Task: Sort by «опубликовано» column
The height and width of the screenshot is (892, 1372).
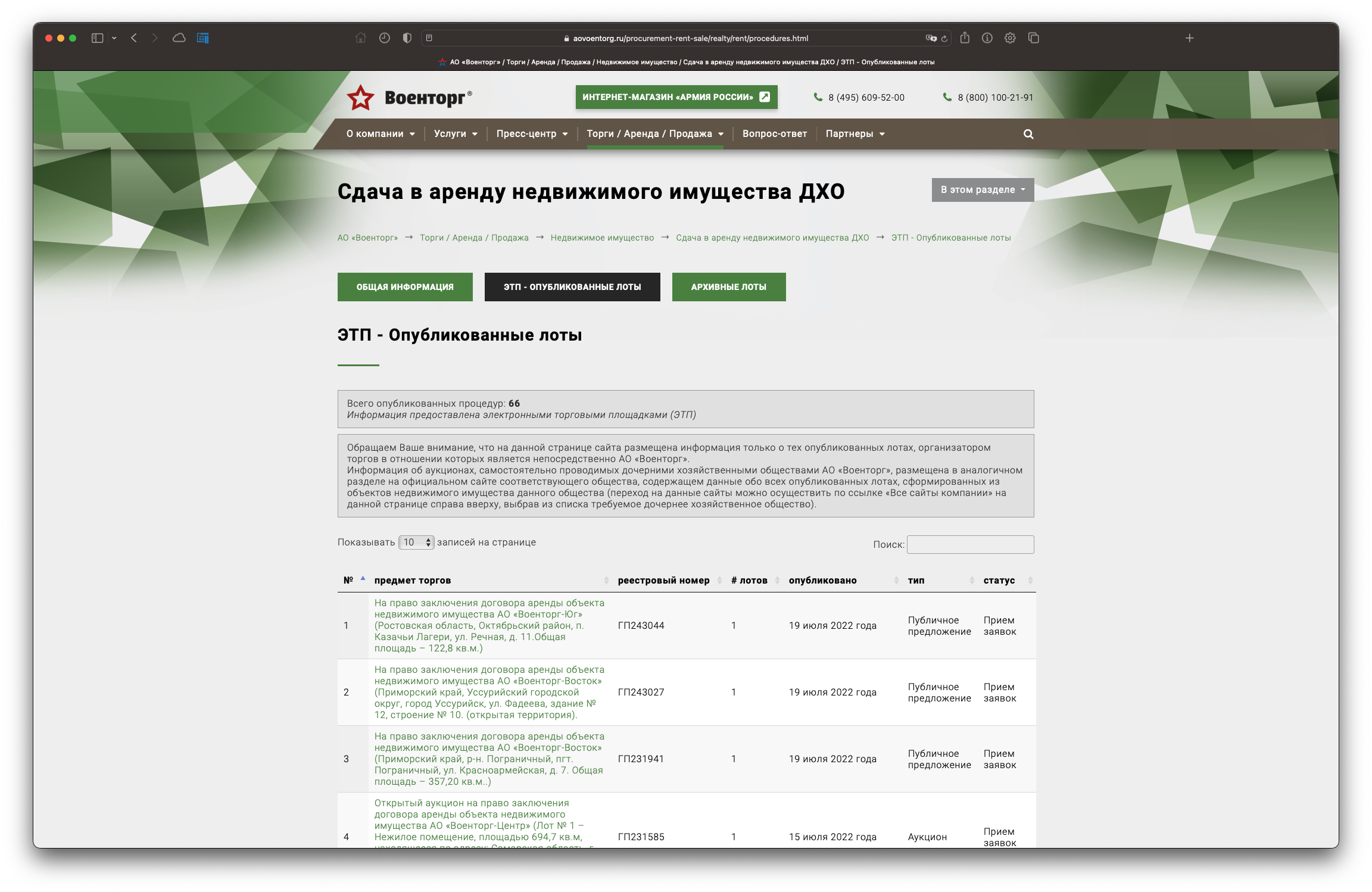Action: point(843,580)
